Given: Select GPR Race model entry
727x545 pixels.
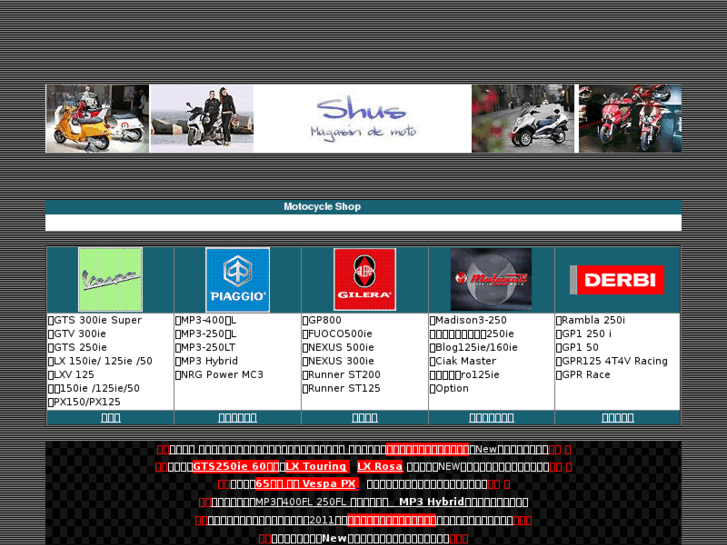Looking at the screenshot, I should (x=583, y=375).
